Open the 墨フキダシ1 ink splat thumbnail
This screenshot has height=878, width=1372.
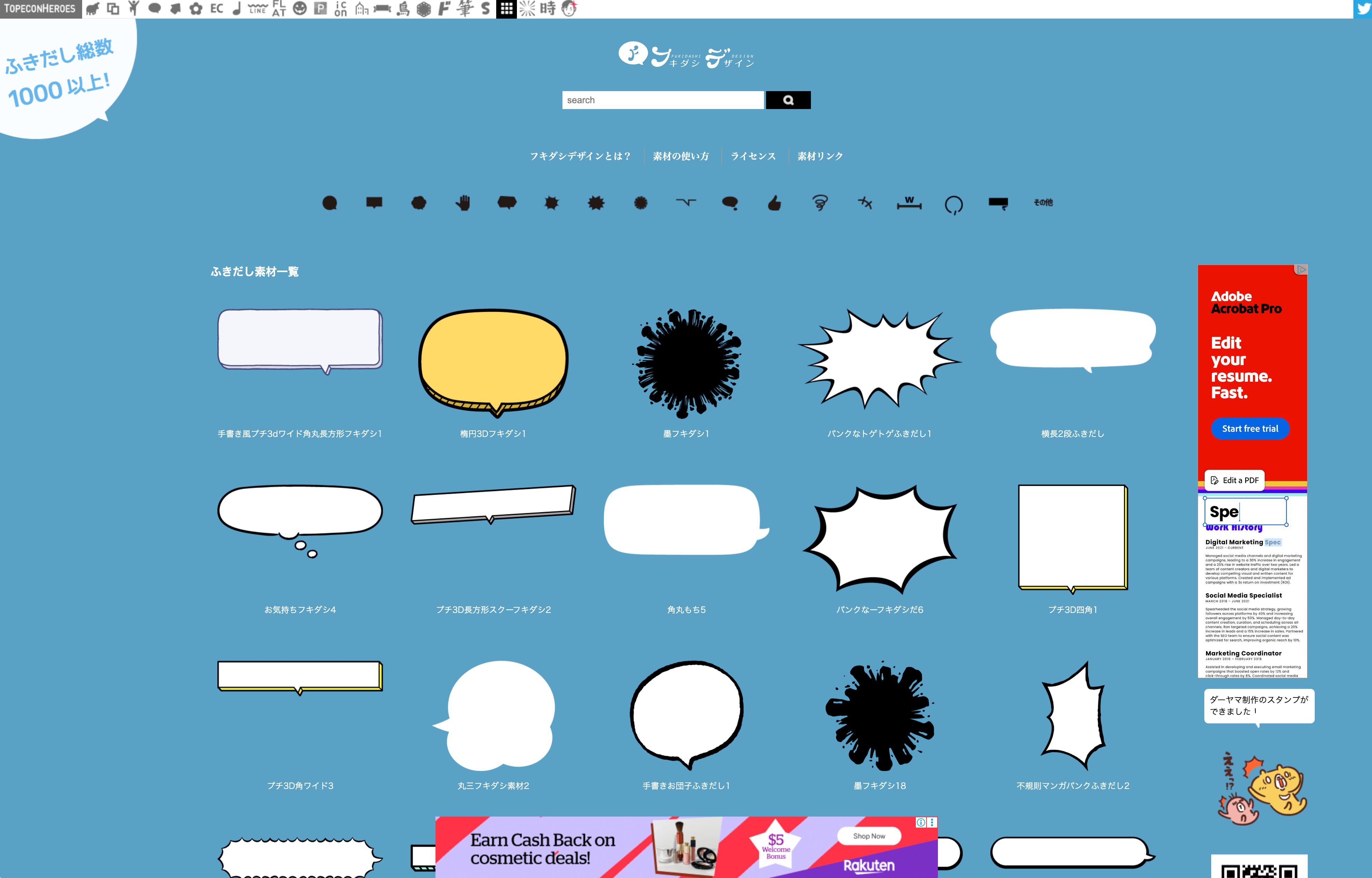687,363
